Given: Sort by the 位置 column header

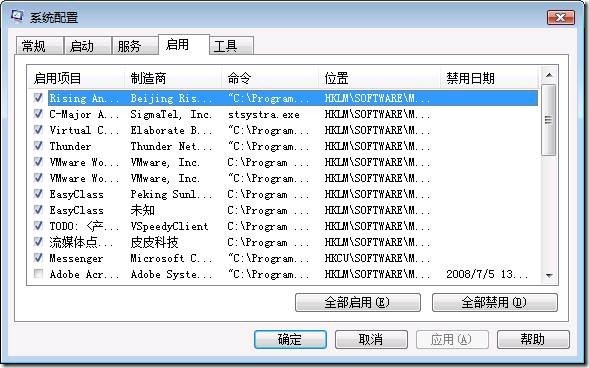Looking at the screenshot, I should point(379,78).
